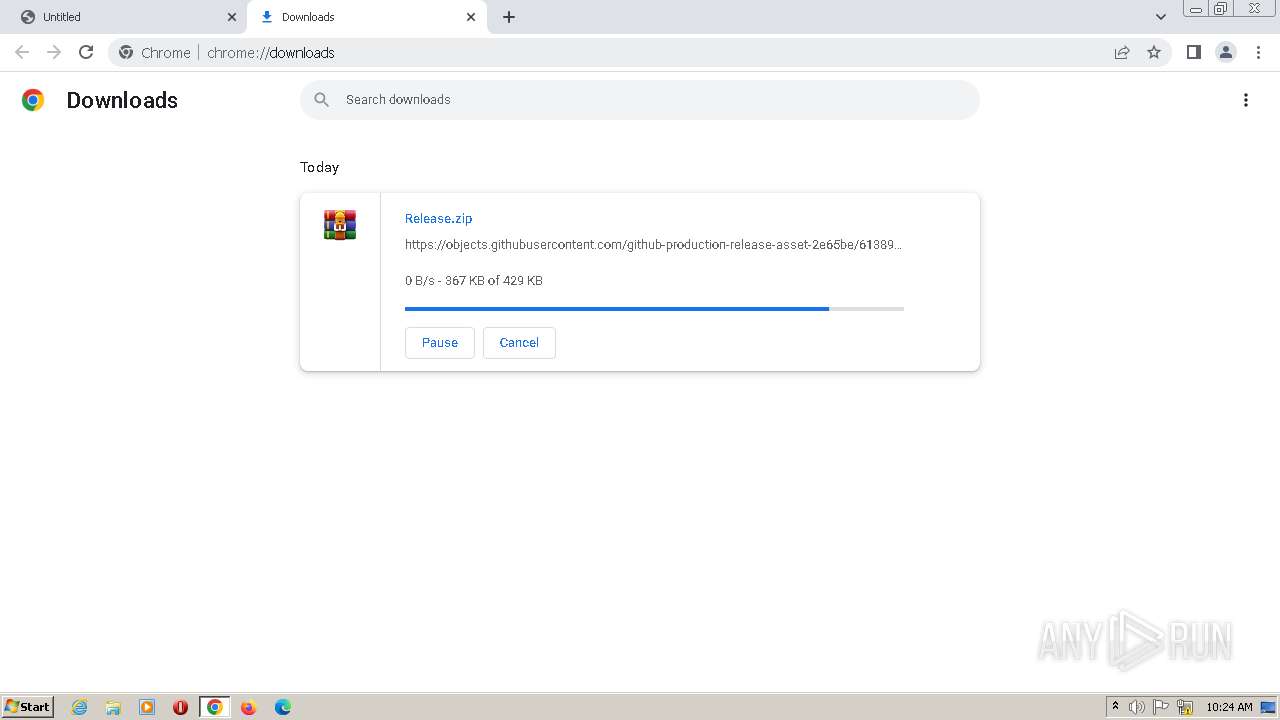The width and height of the screenshot is (1280, 720).
Task: Open a new tab with plus button
Action: pyautogui.click(x=509, y=17)
